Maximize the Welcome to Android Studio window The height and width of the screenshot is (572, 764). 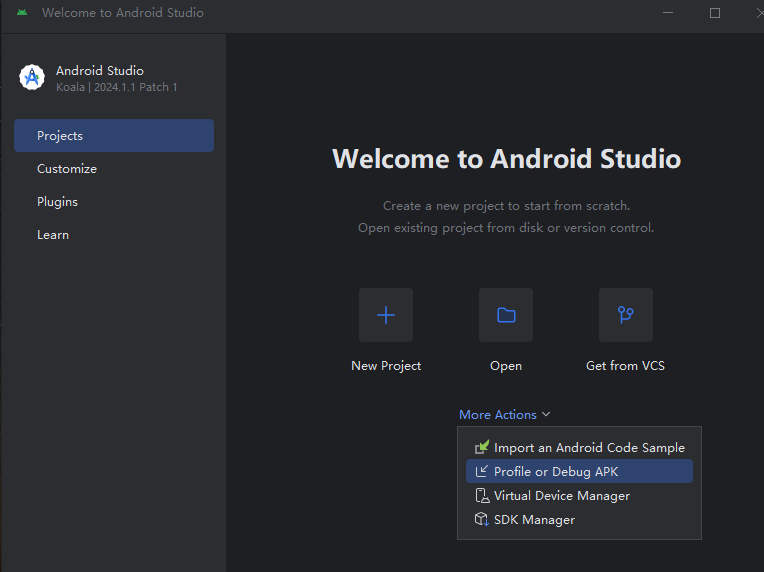tap(715, 13)
